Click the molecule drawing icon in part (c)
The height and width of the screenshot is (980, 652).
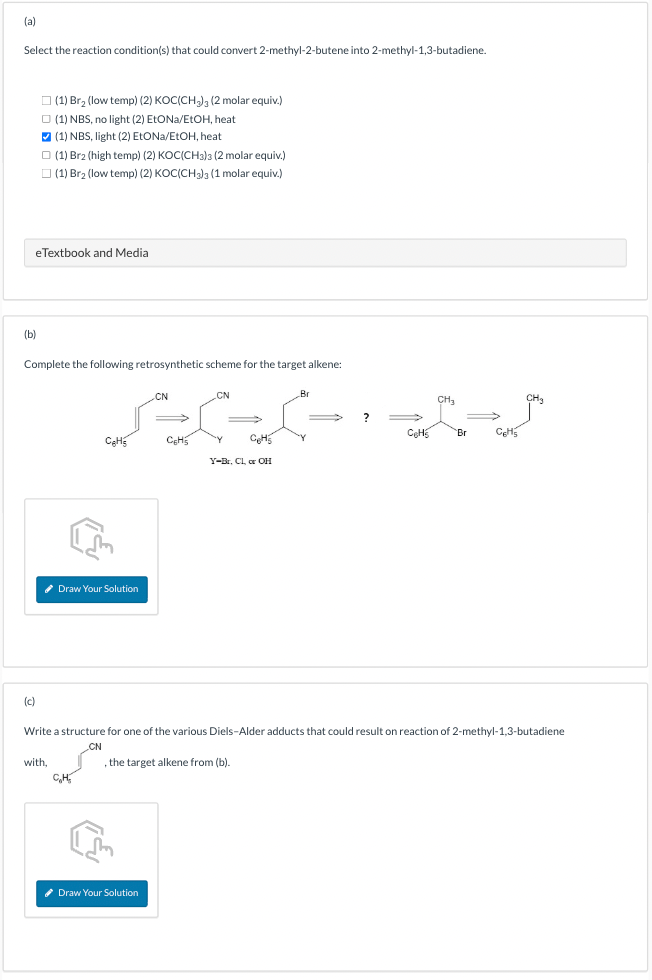tap(91, 842)
